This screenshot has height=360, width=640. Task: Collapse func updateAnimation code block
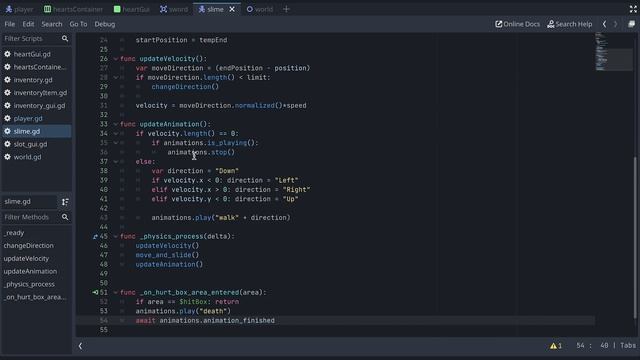pyautogui.click(x=116, y=124)
